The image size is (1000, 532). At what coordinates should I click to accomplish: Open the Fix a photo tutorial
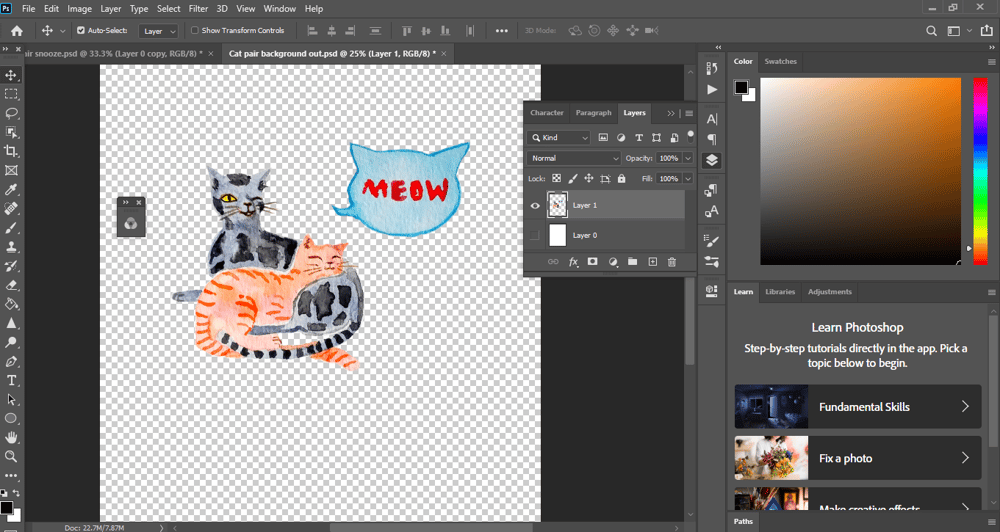point(858,458)
